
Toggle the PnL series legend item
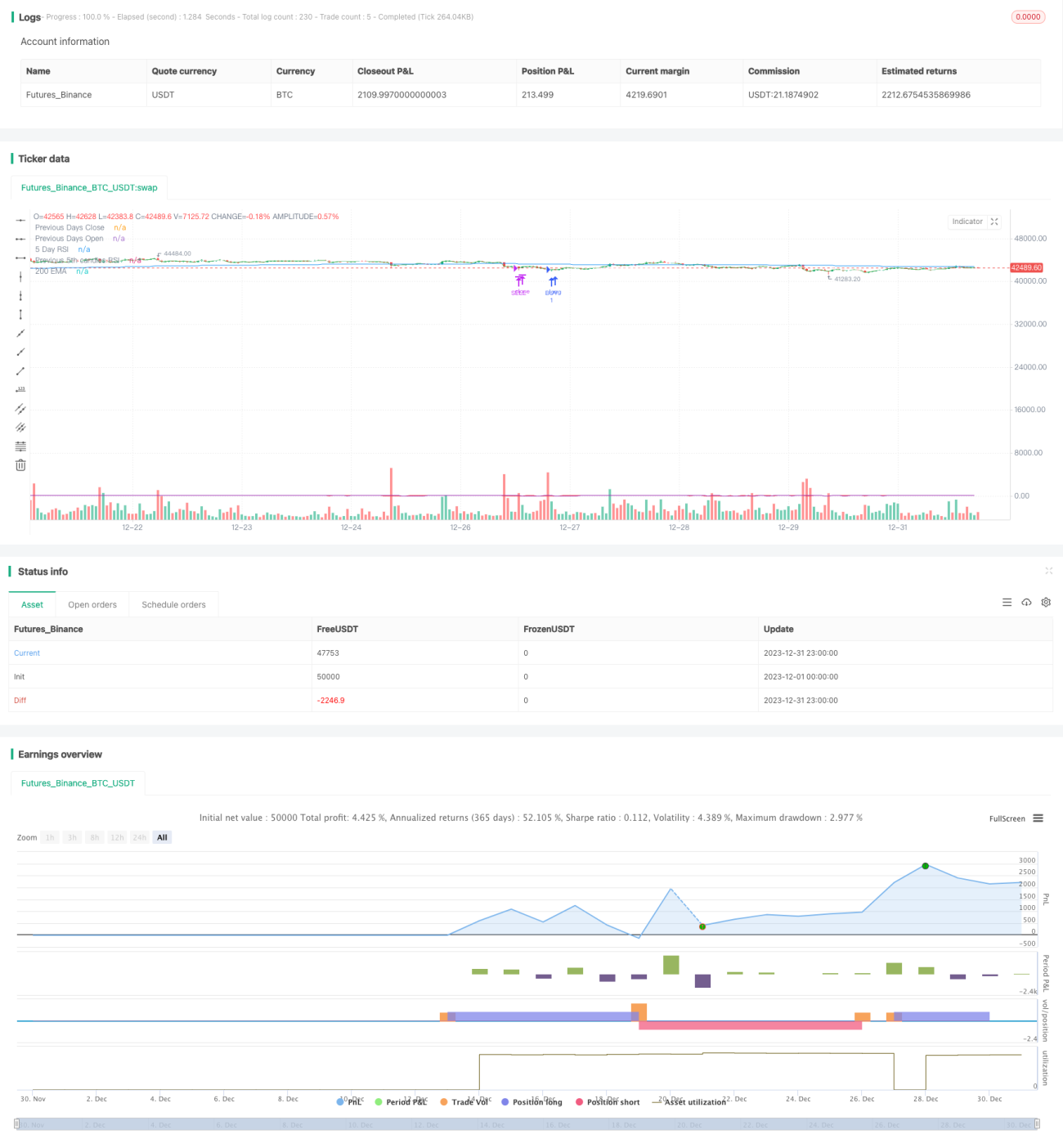pyautogui.click(x=349, y=1102)
